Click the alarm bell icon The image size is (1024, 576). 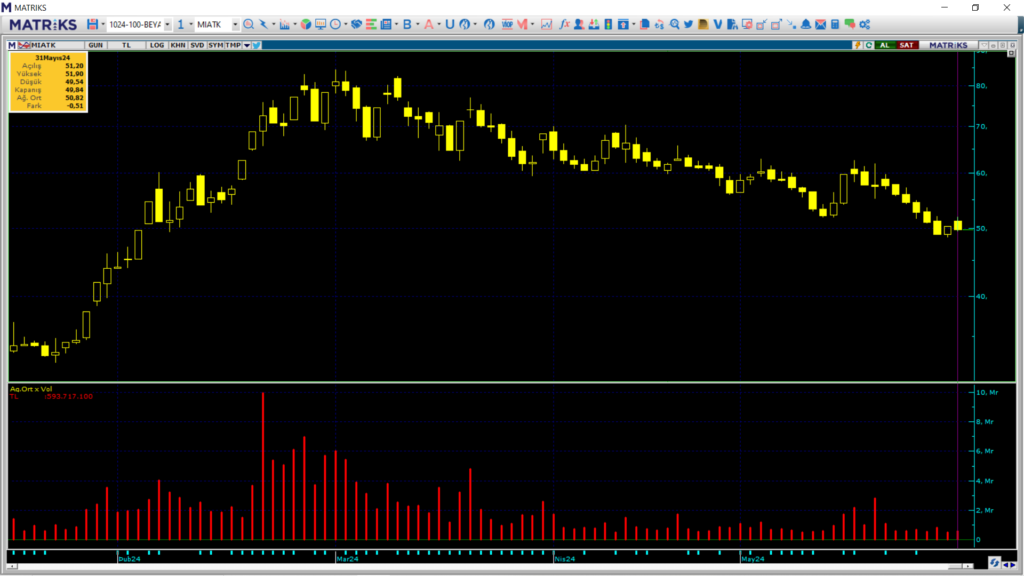click(806, 24)
